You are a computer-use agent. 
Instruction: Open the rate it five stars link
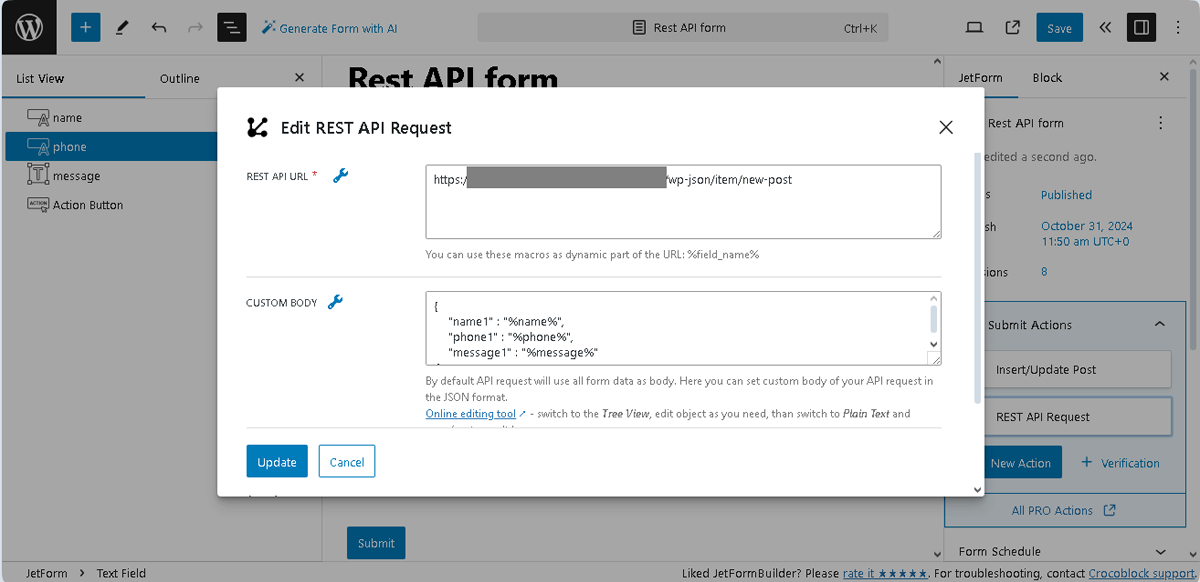coord(885,573)
